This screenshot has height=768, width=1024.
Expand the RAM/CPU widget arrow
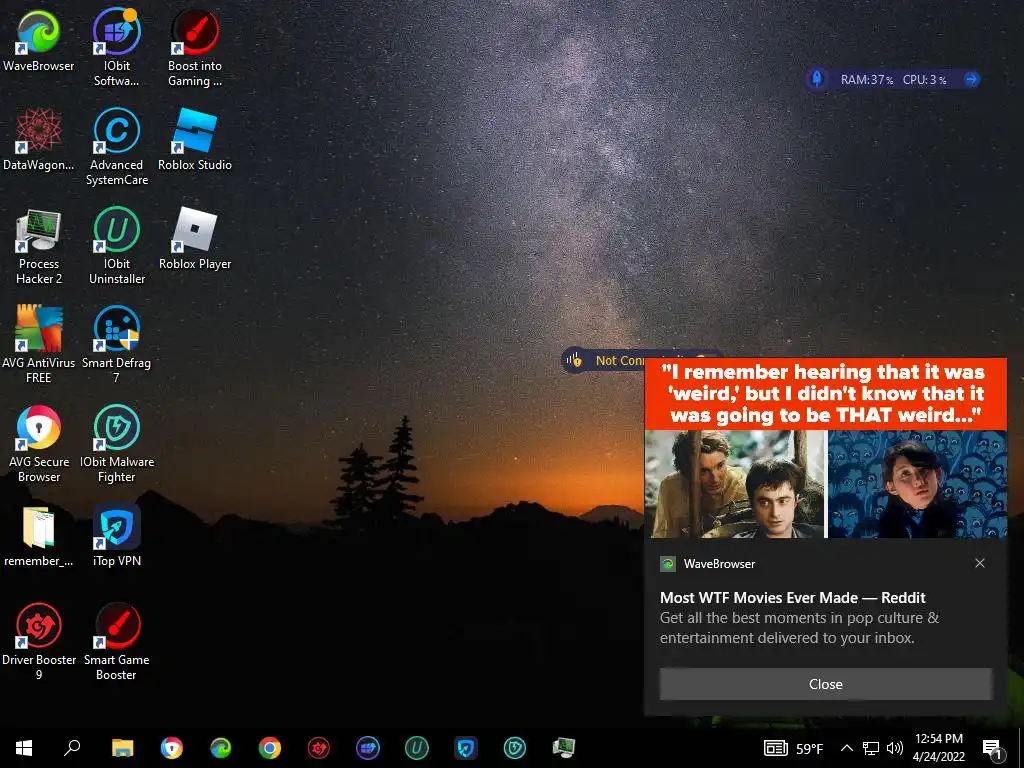tap(971, 79)
